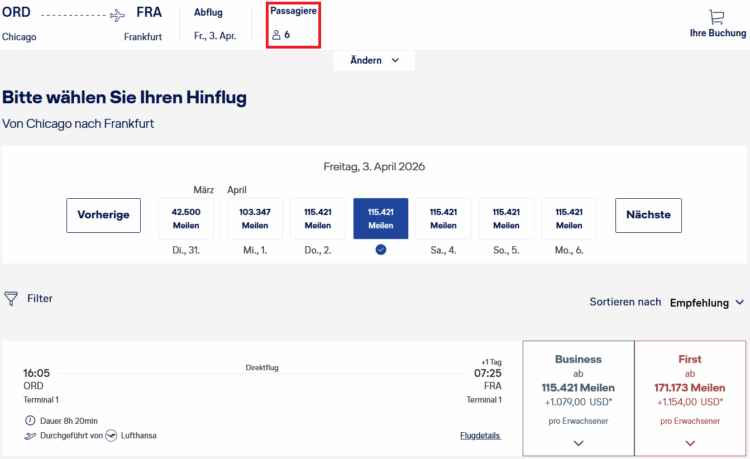This screenshot has height=459, width=750.
Task: Click the clock icon next to Dauer
Action: pyautogui.click(x=30, y=420)
